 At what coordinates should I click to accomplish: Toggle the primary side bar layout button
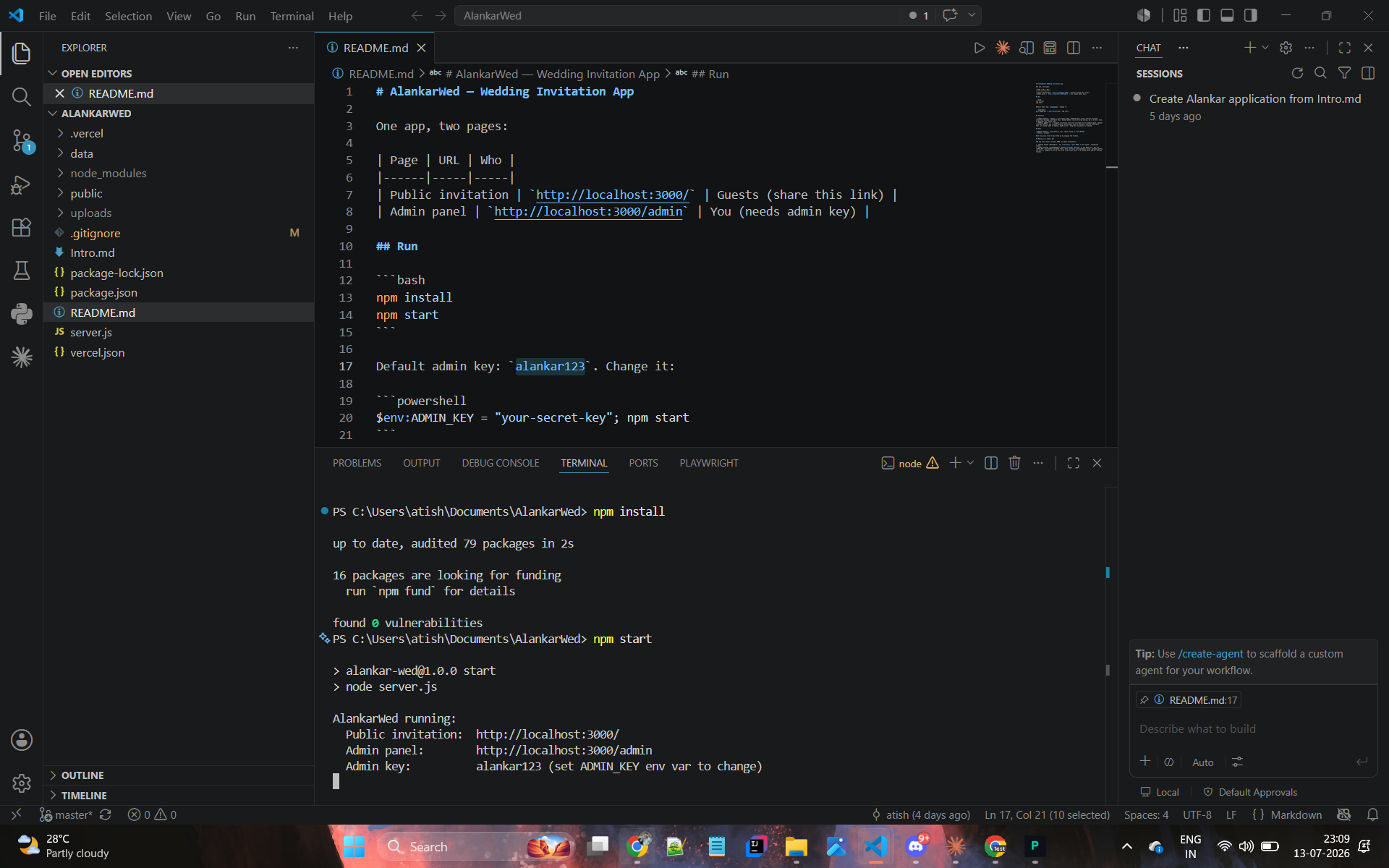[1204, 15]
